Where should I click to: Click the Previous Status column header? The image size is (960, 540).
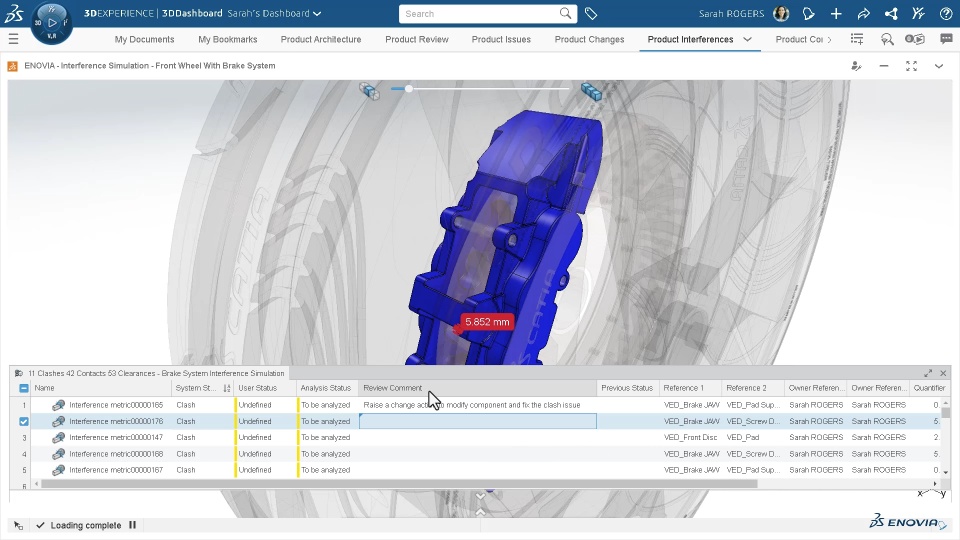pyautogui.click(x=627, y=388)
